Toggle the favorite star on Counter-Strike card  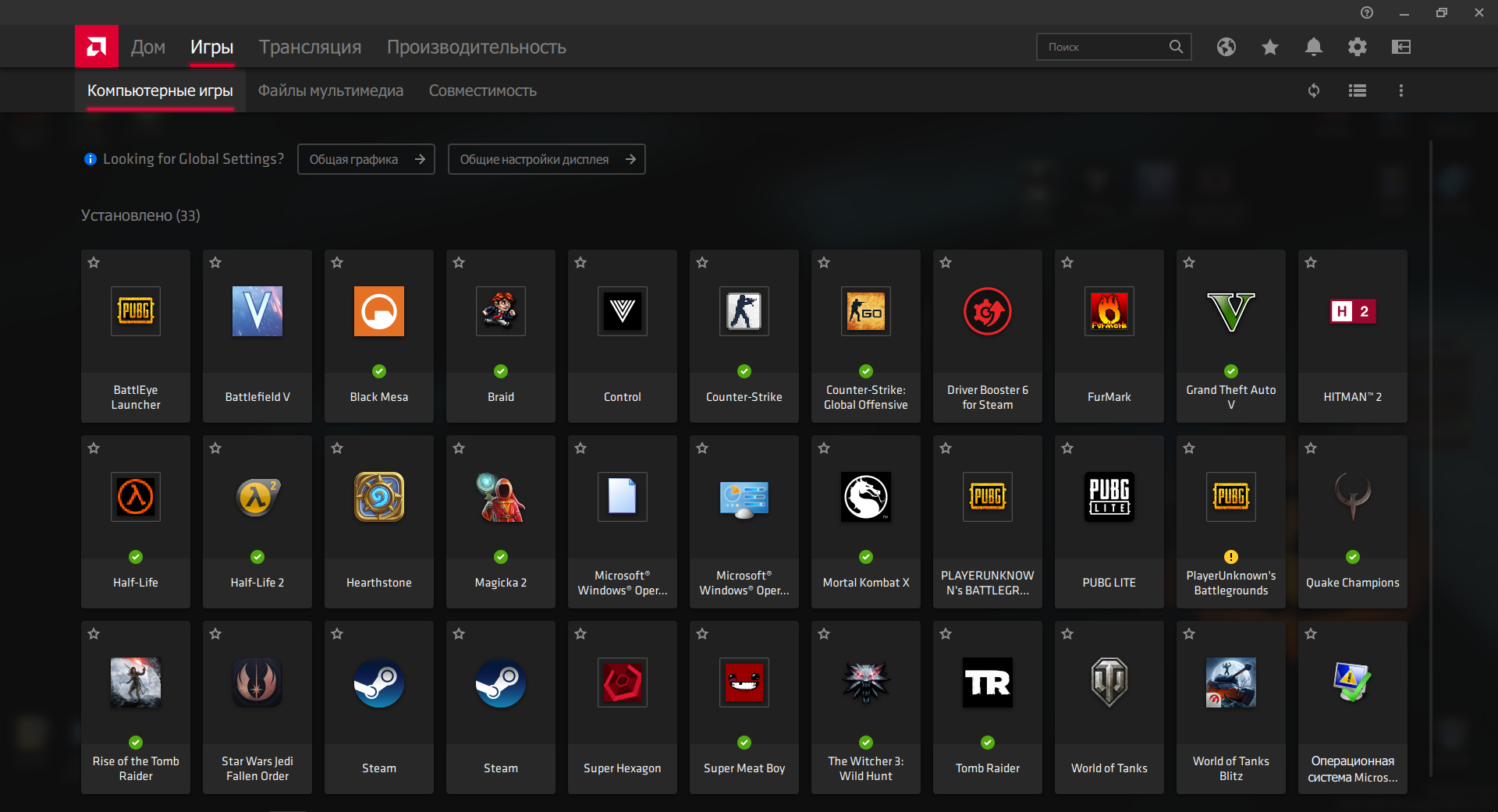point(702,263)
